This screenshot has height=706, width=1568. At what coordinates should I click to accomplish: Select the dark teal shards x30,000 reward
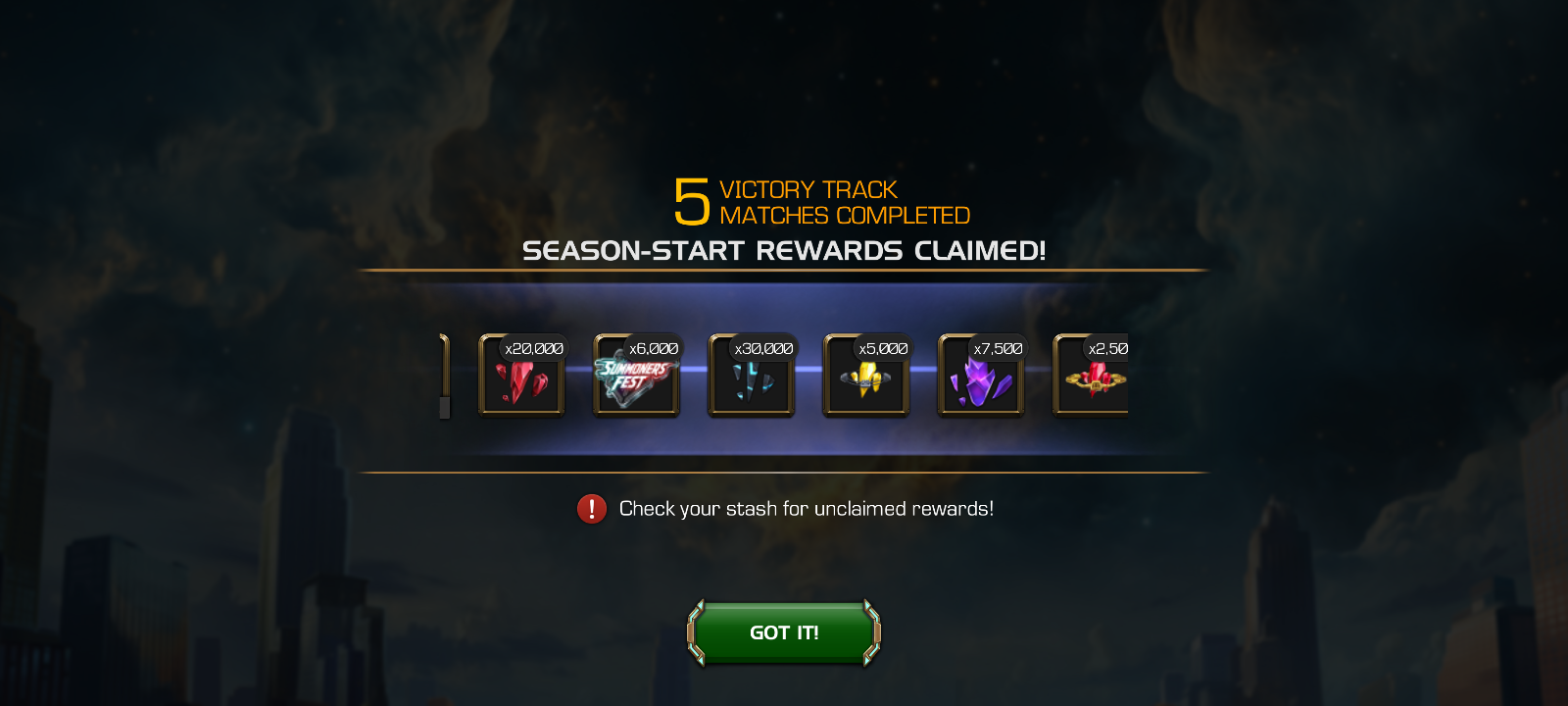(752, 376)
